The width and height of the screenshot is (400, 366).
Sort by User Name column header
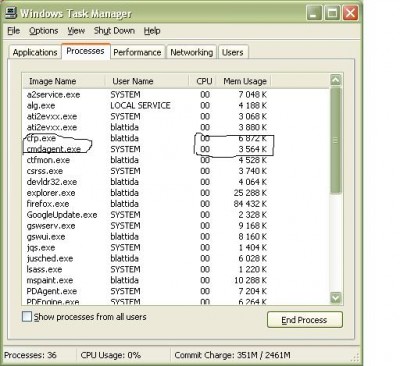(147, 81)
